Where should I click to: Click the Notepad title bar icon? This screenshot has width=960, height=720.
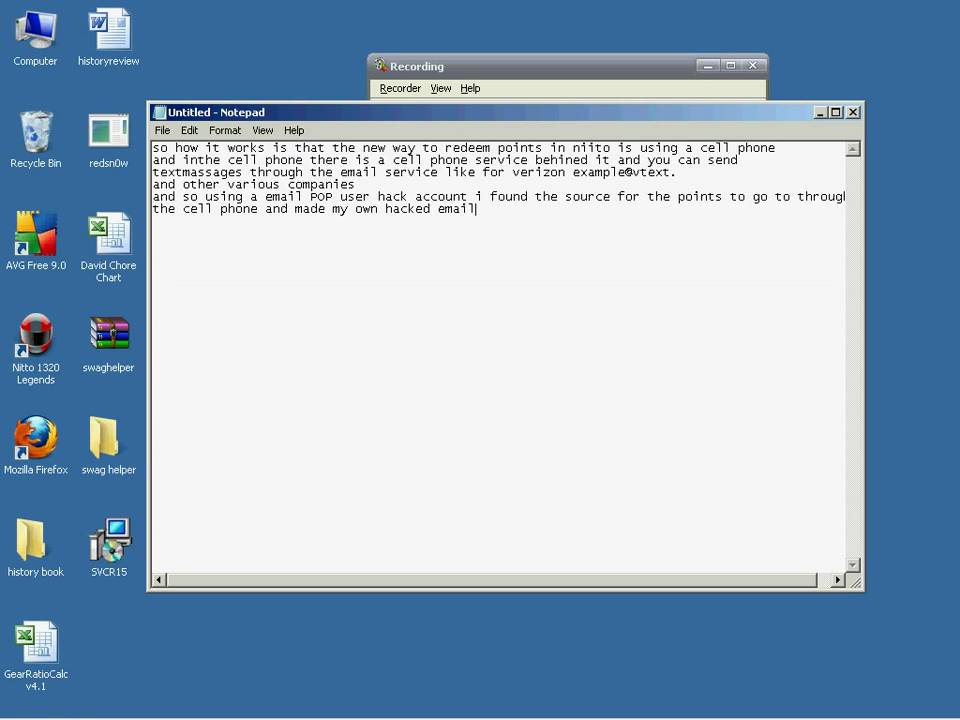159,113
